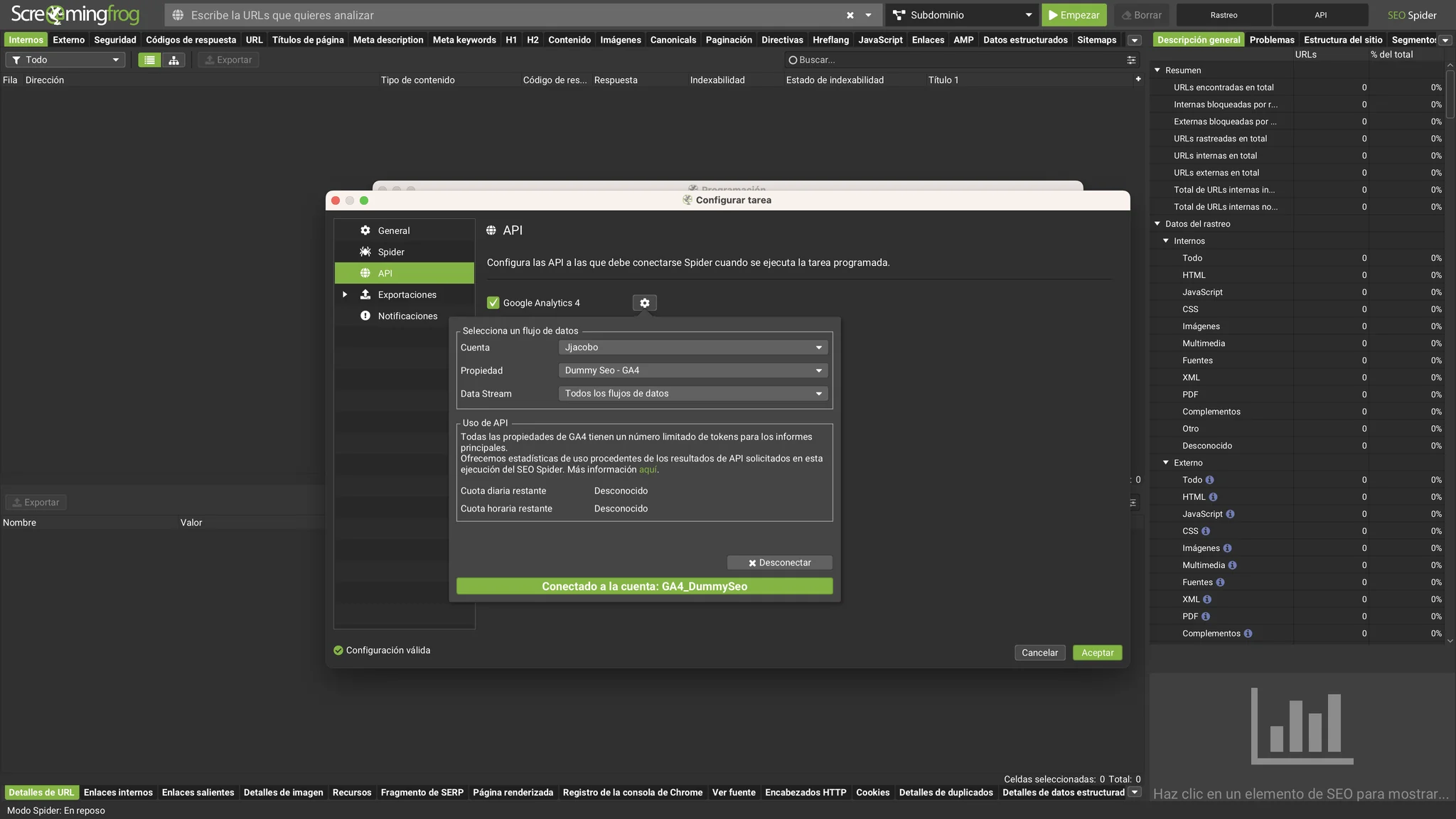The height and width of the screenshot is (819, 1456).
Task: Collapse the Resumen tree section
Action: pyautogui.click(x=1157, y=70)
